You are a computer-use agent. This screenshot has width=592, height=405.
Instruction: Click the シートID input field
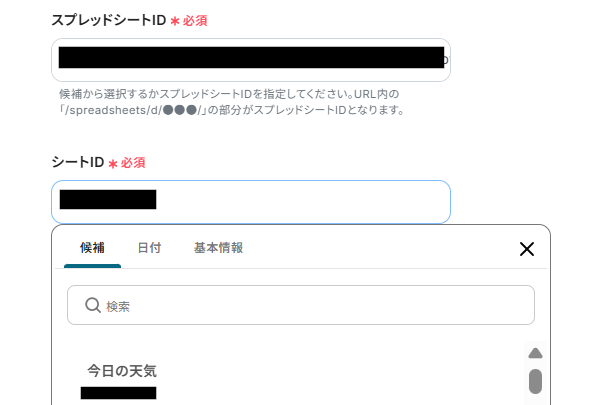point(251,202)
